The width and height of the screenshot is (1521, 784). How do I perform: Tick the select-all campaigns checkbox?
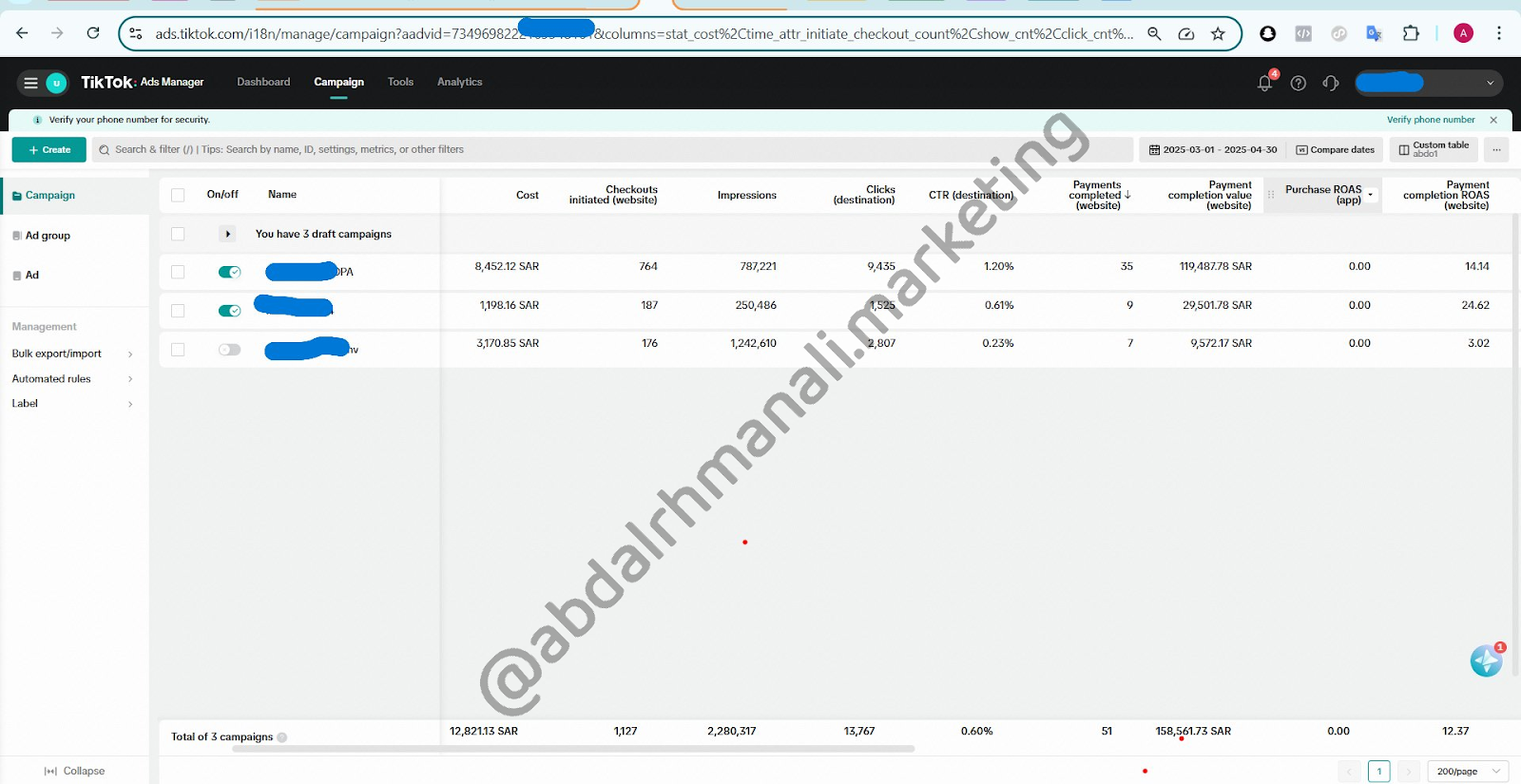(x=178, y=195)
